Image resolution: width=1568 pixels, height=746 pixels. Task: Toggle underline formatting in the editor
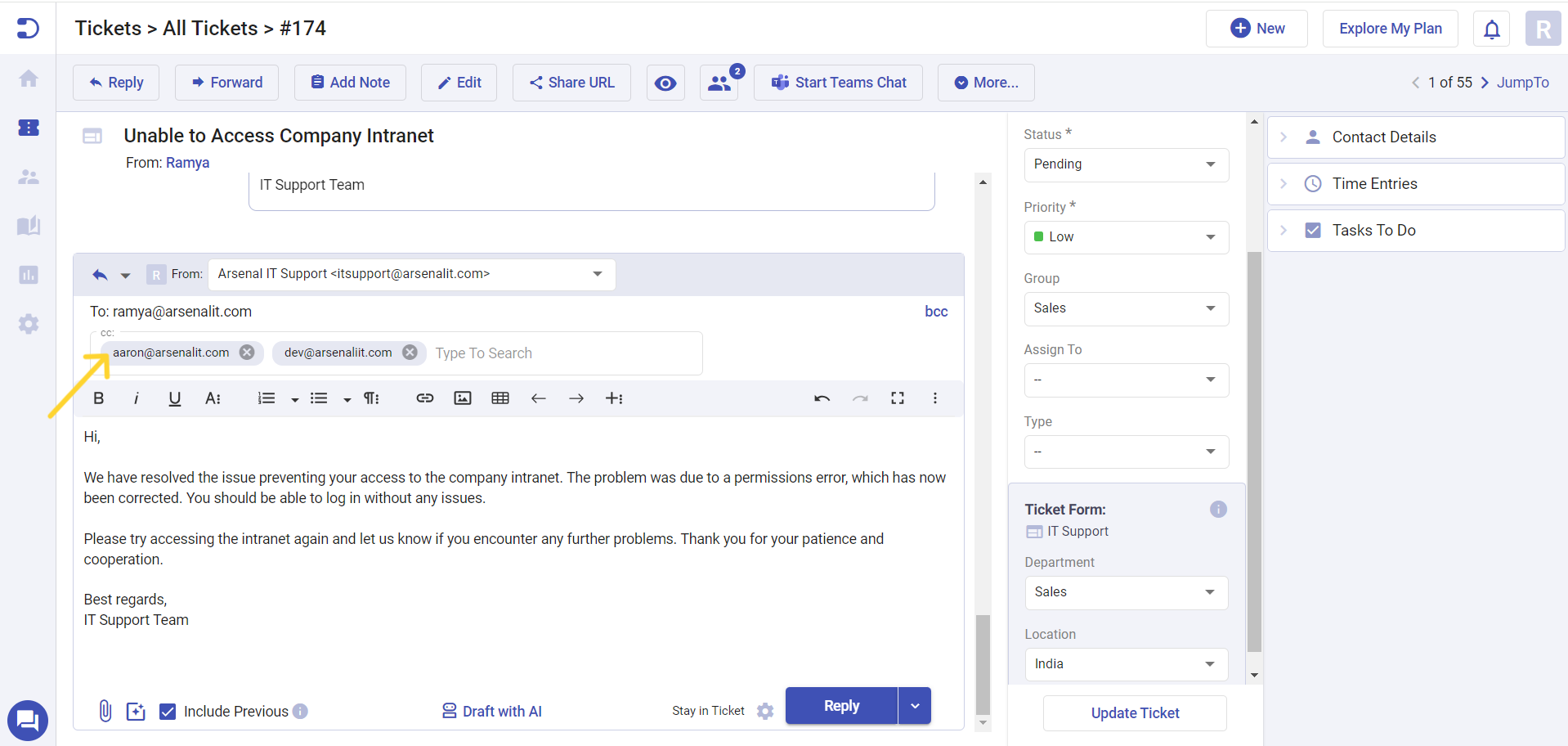pyautogui.click(x=174, y=398)
